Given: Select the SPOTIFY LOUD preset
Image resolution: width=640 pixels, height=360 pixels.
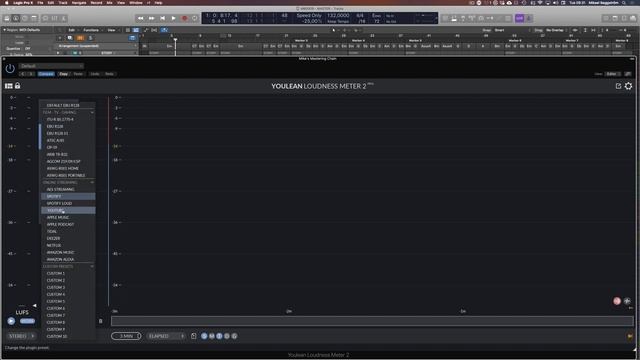Looking at the screenshot, I should point(68,203).
